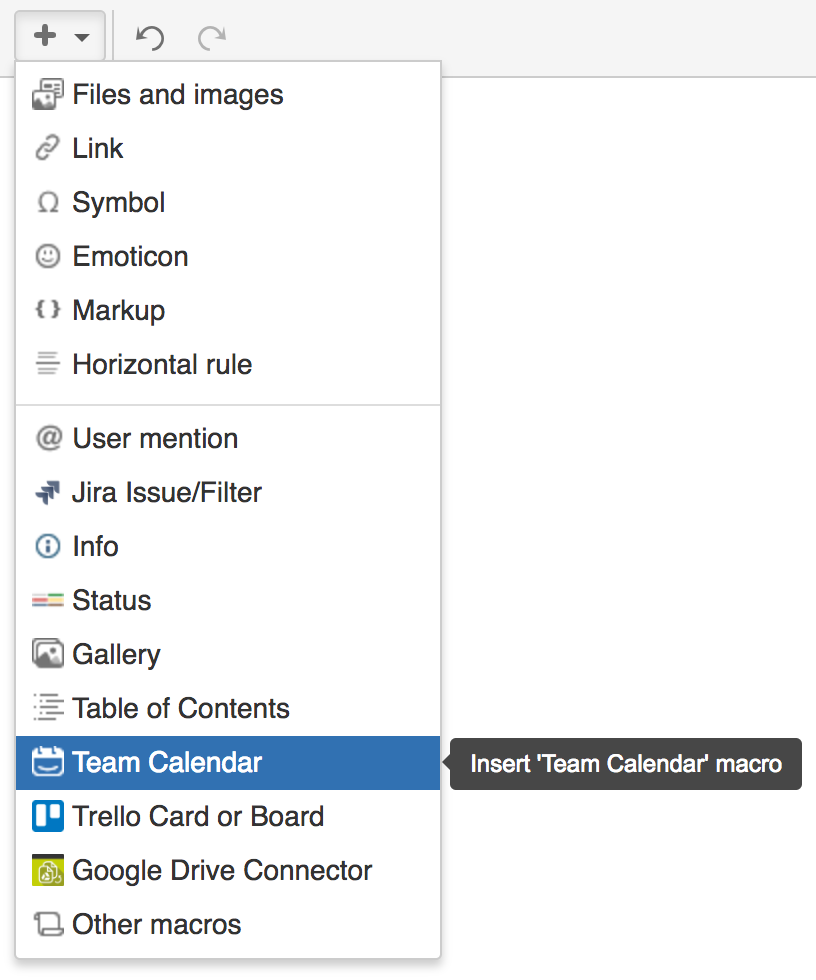Click the curly braces Markup icon
The image size is (816, 980).
(x=48, y=310)
